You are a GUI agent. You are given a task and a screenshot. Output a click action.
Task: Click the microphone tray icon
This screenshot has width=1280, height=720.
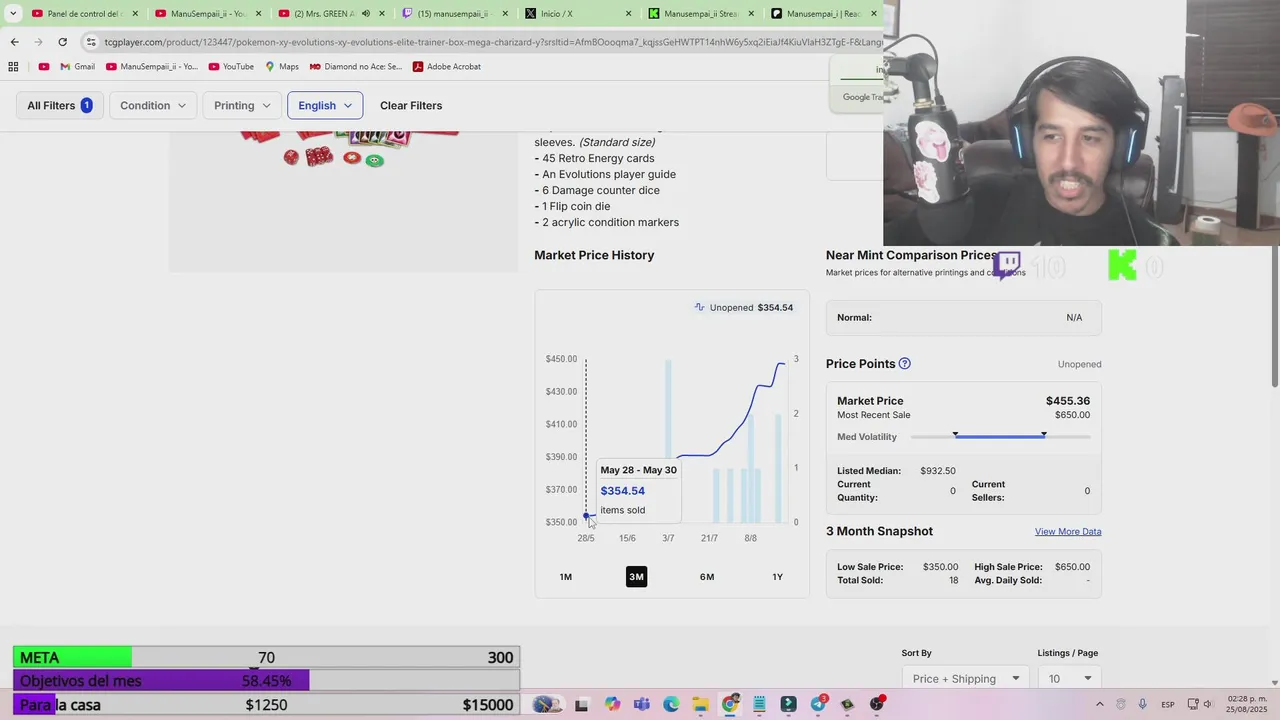pos(1142,704)
